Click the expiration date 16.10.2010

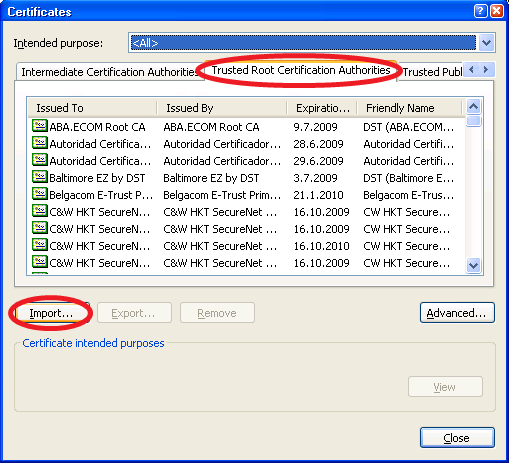tap(321, 246)
